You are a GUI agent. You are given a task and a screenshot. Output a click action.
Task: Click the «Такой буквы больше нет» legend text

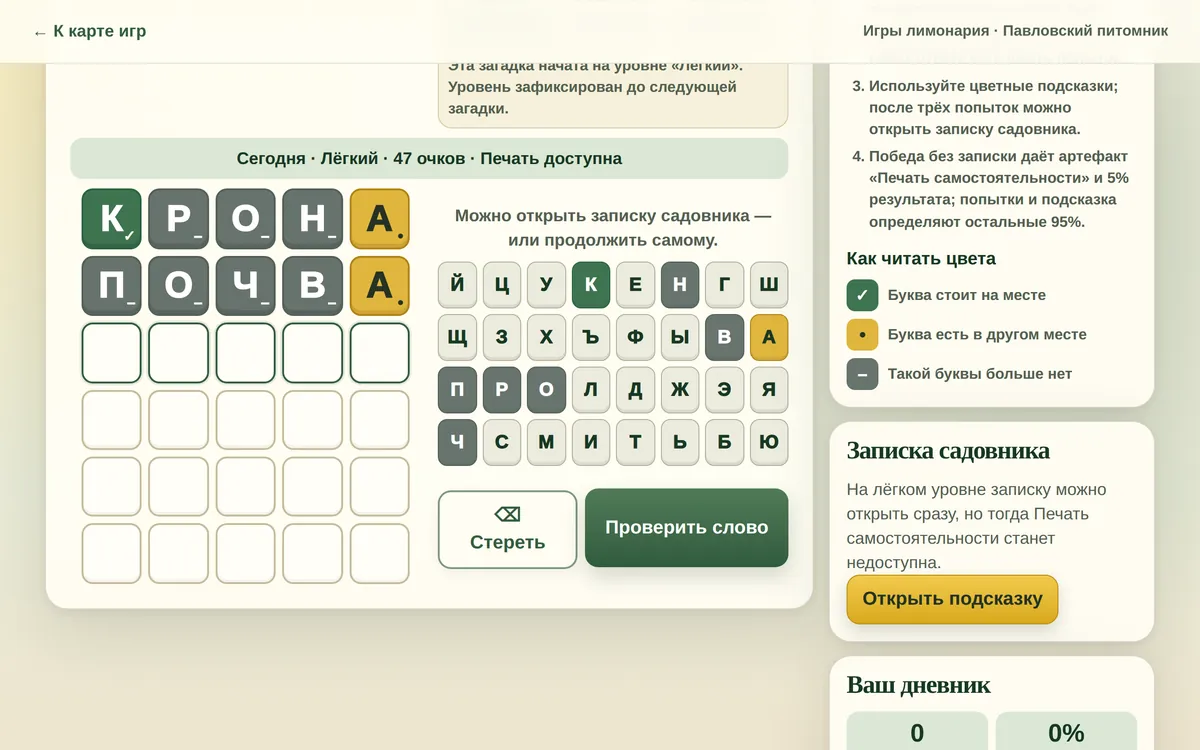point(980,374)
